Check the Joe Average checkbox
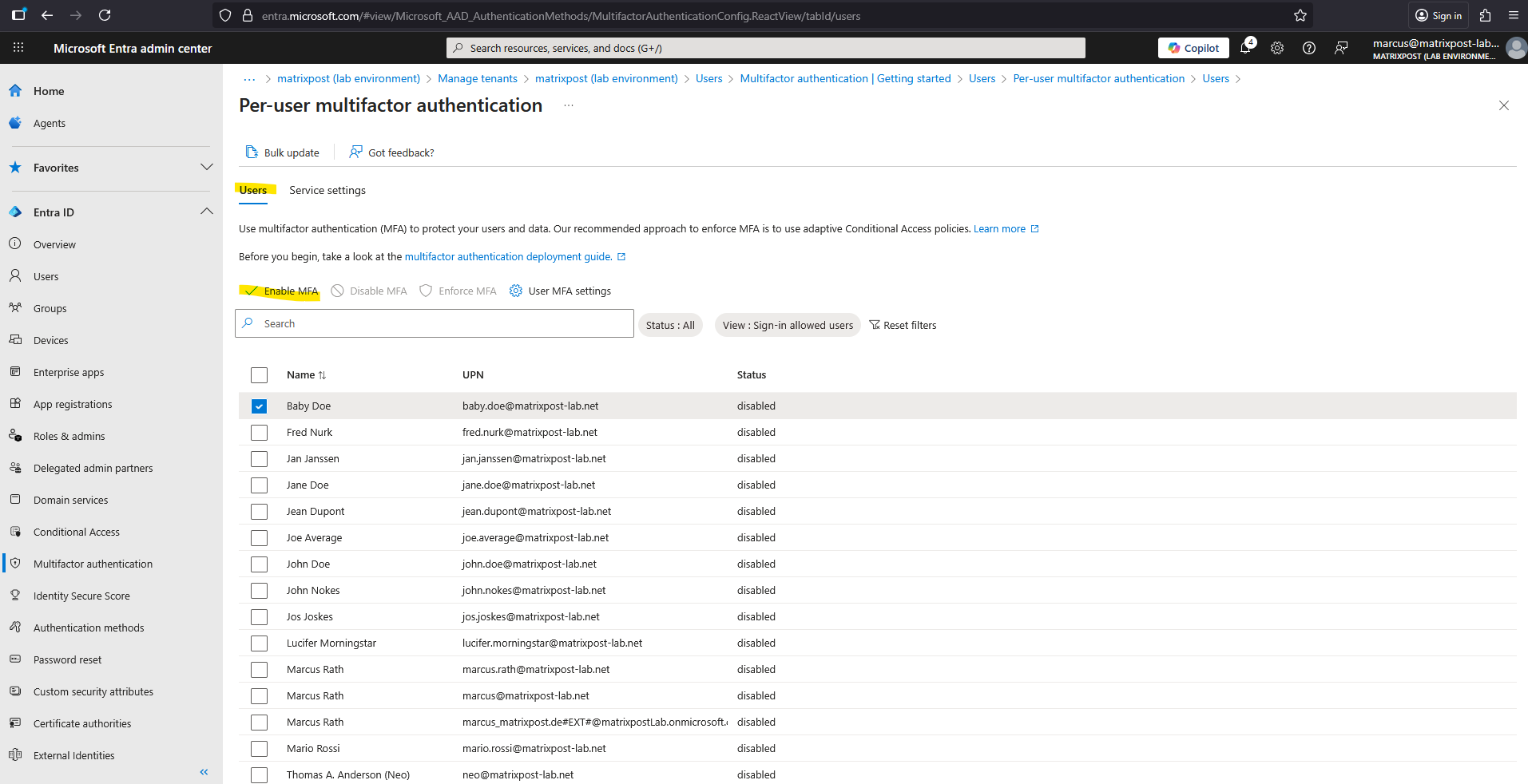Screen dimensions: 1528x784 (259, 538)
